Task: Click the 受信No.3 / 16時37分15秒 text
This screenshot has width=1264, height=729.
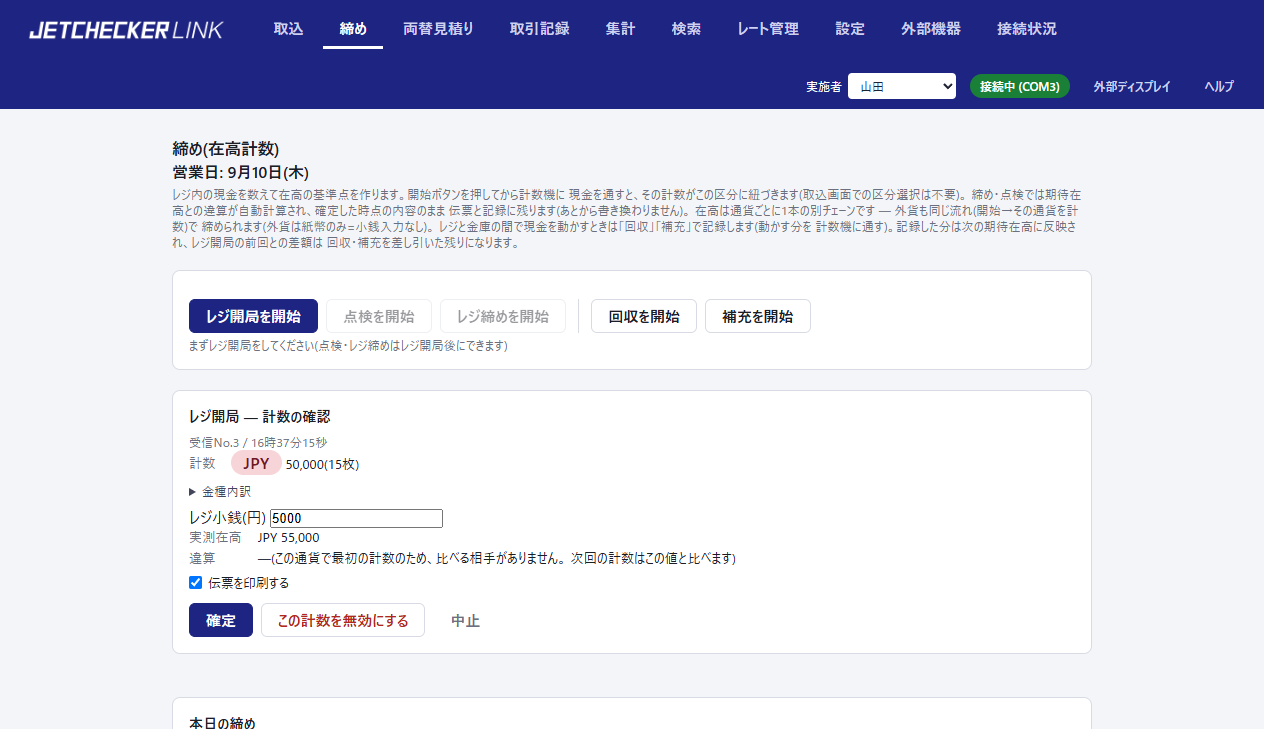Action: [258, 442]
